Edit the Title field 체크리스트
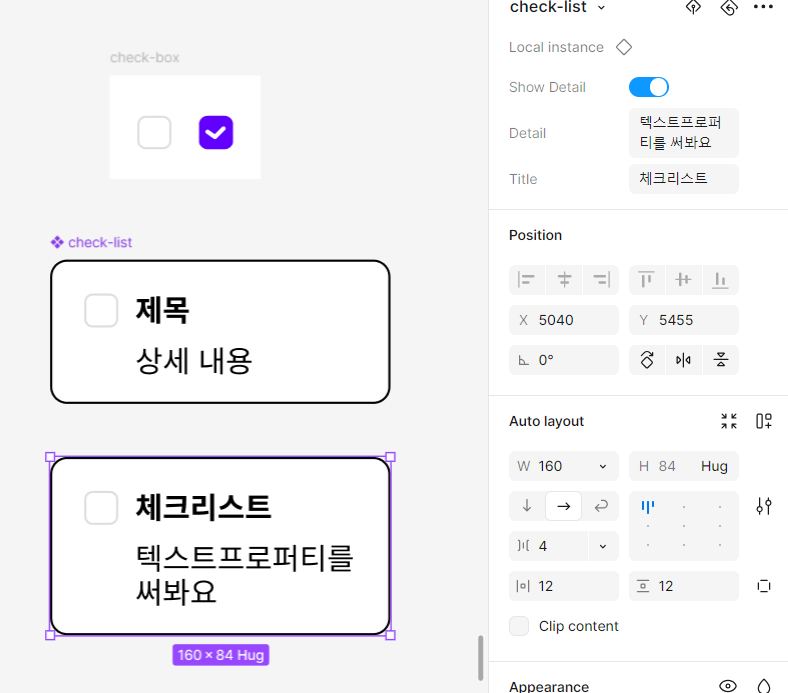Image resolution: width=788 pixels, height=693 pixels. point(683,179)
